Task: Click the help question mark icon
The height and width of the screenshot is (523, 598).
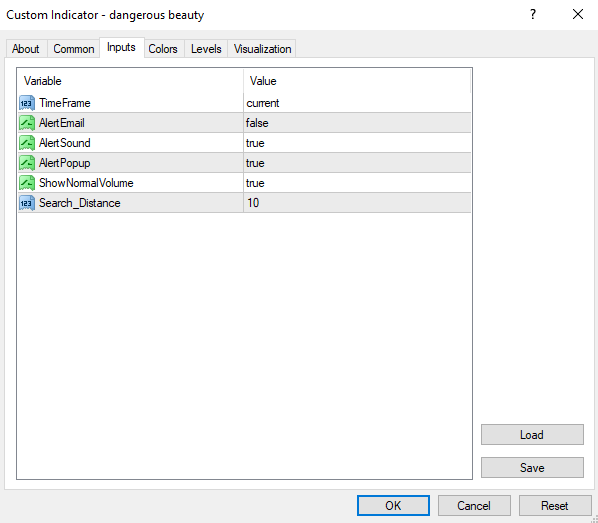Action: (533, 14)
